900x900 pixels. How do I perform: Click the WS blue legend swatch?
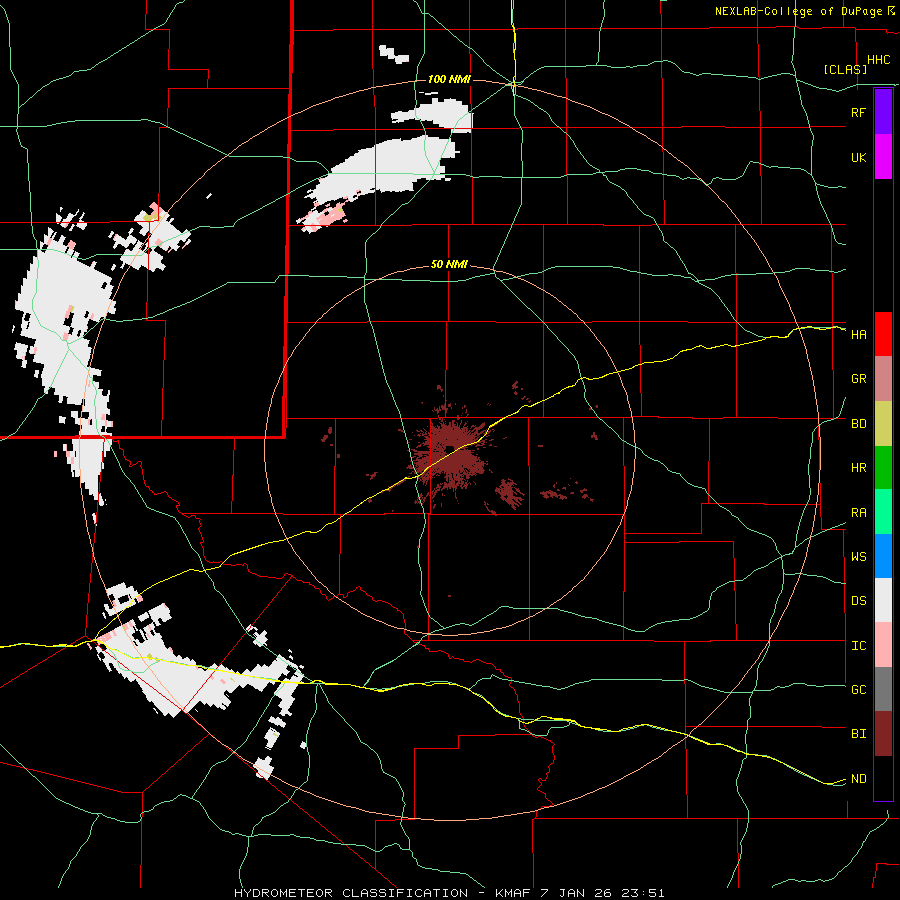tap(883, 556)
